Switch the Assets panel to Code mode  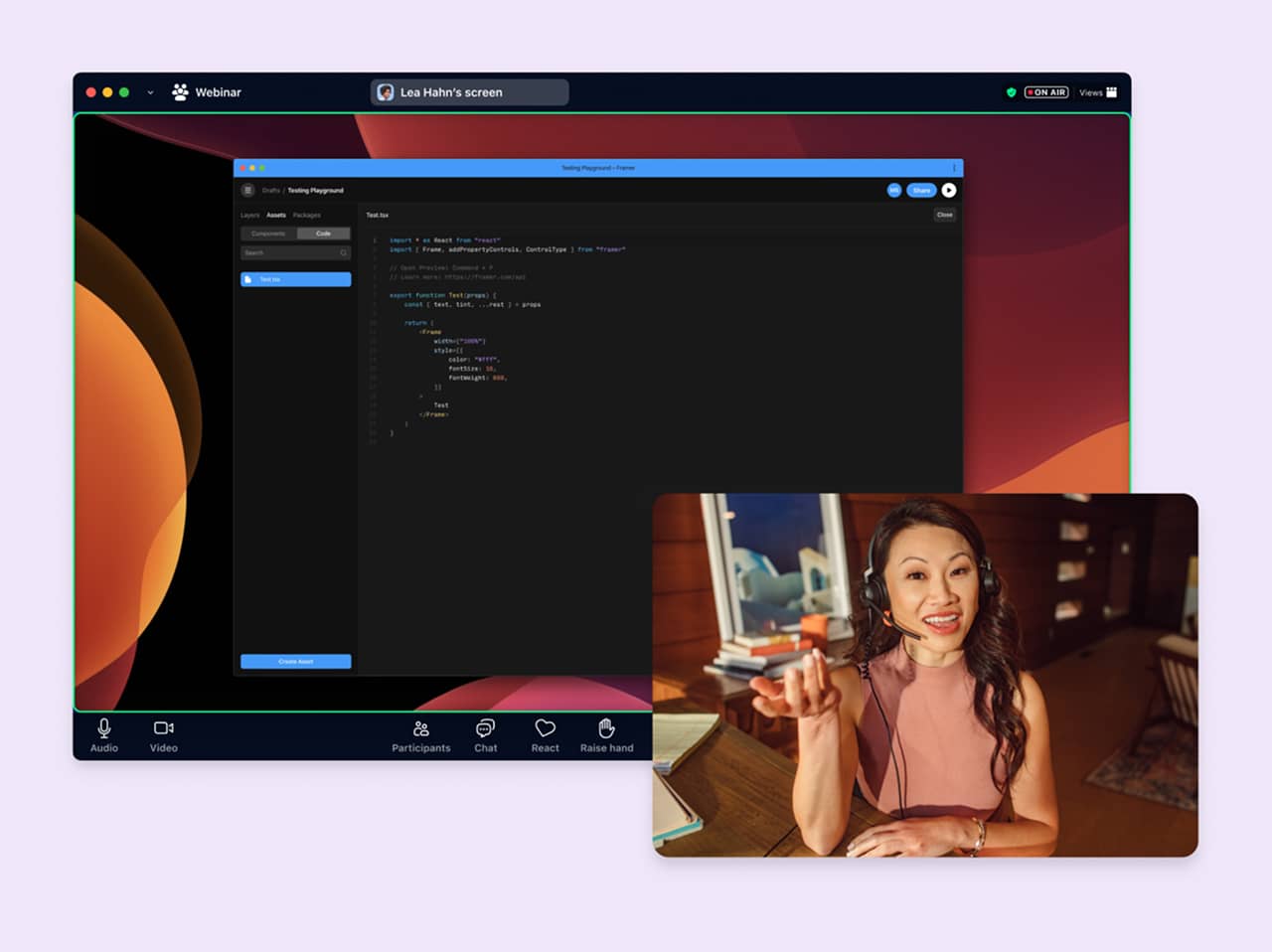click(324, 234)
